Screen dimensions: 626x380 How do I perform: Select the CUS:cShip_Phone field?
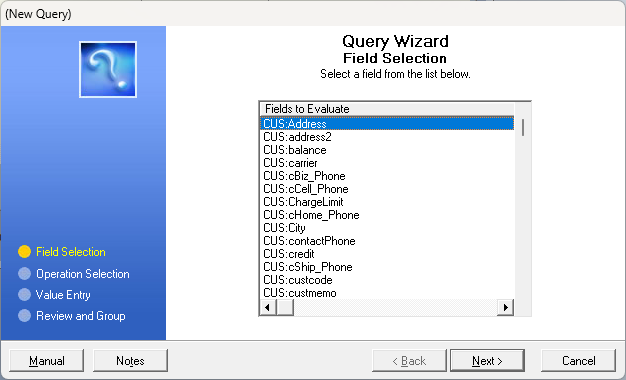(387, 267)
